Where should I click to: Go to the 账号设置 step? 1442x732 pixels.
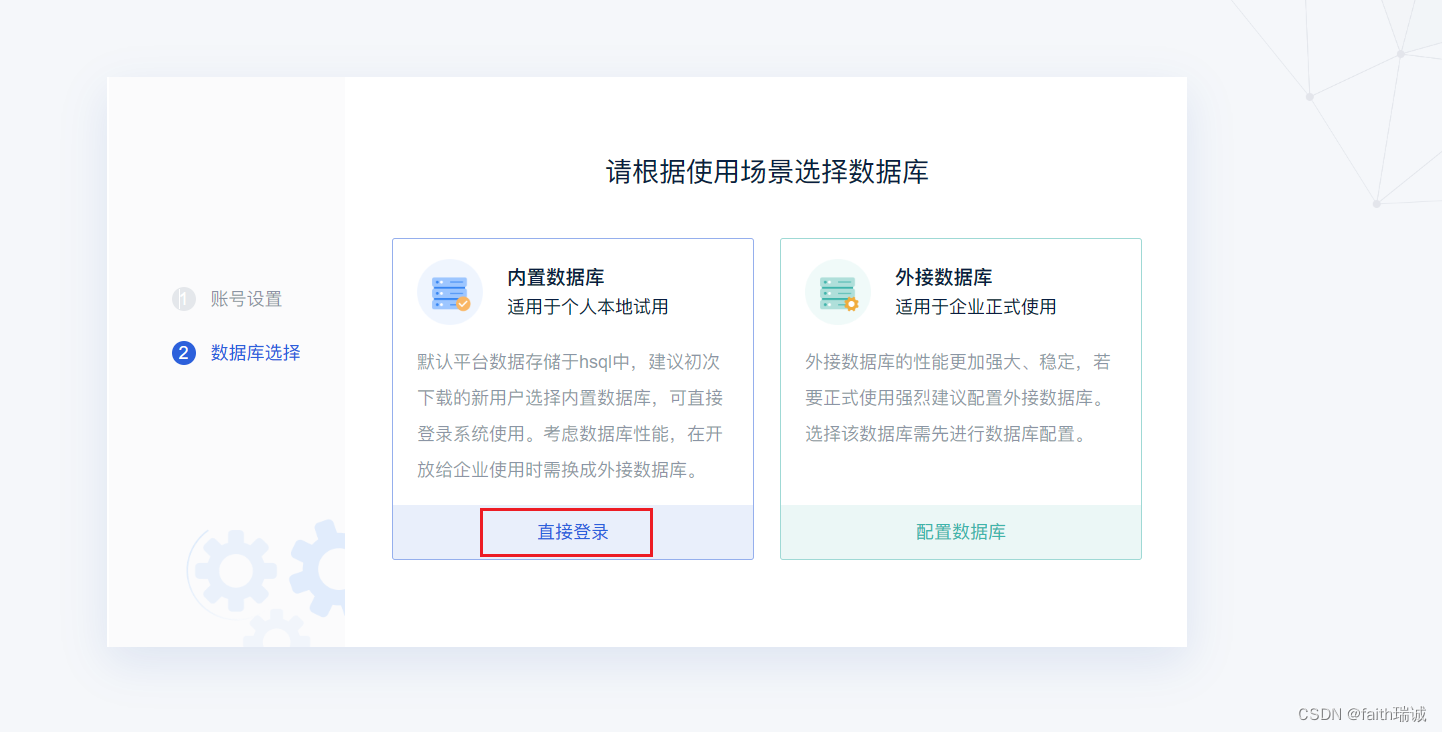pyautogui.click(x=246, y=299)
